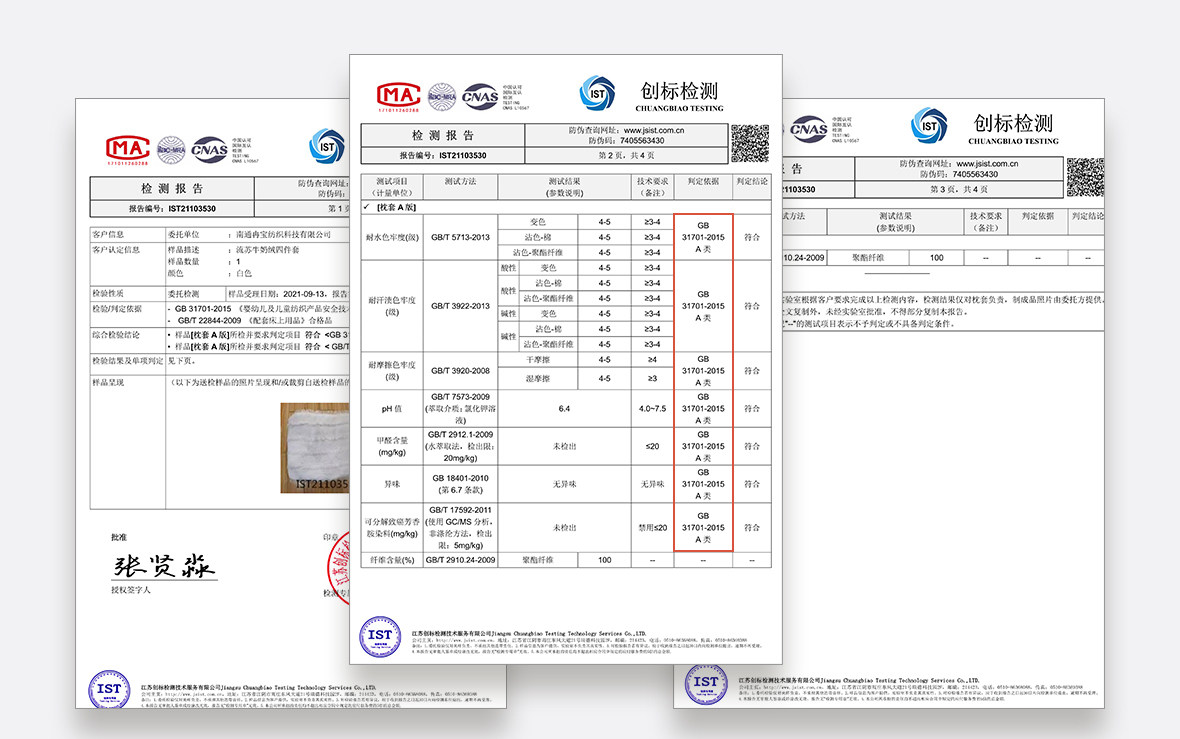Click the red MA logo on the left report
This screenshot has height=739, width=1180.
coord(127,149)
